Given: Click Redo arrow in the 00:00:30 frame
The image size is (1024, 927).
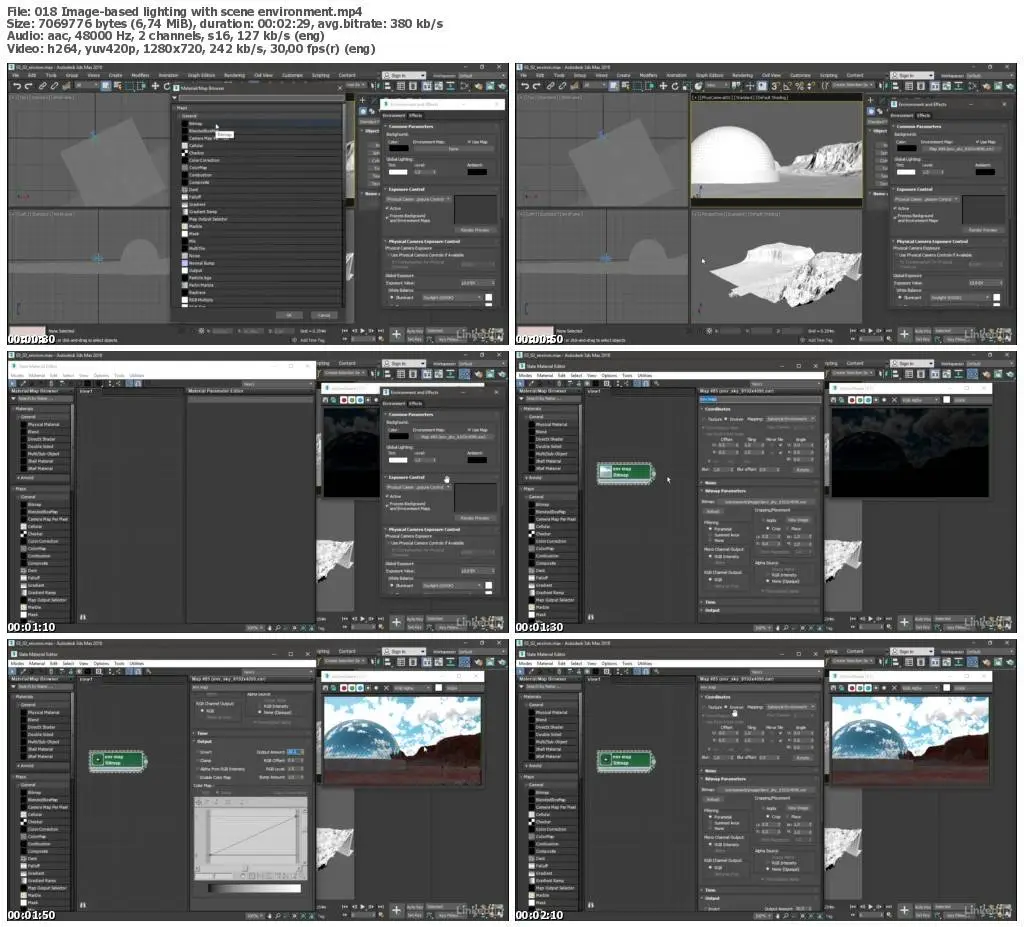Looking at the screenshot, I should click(x=29, y=86).
